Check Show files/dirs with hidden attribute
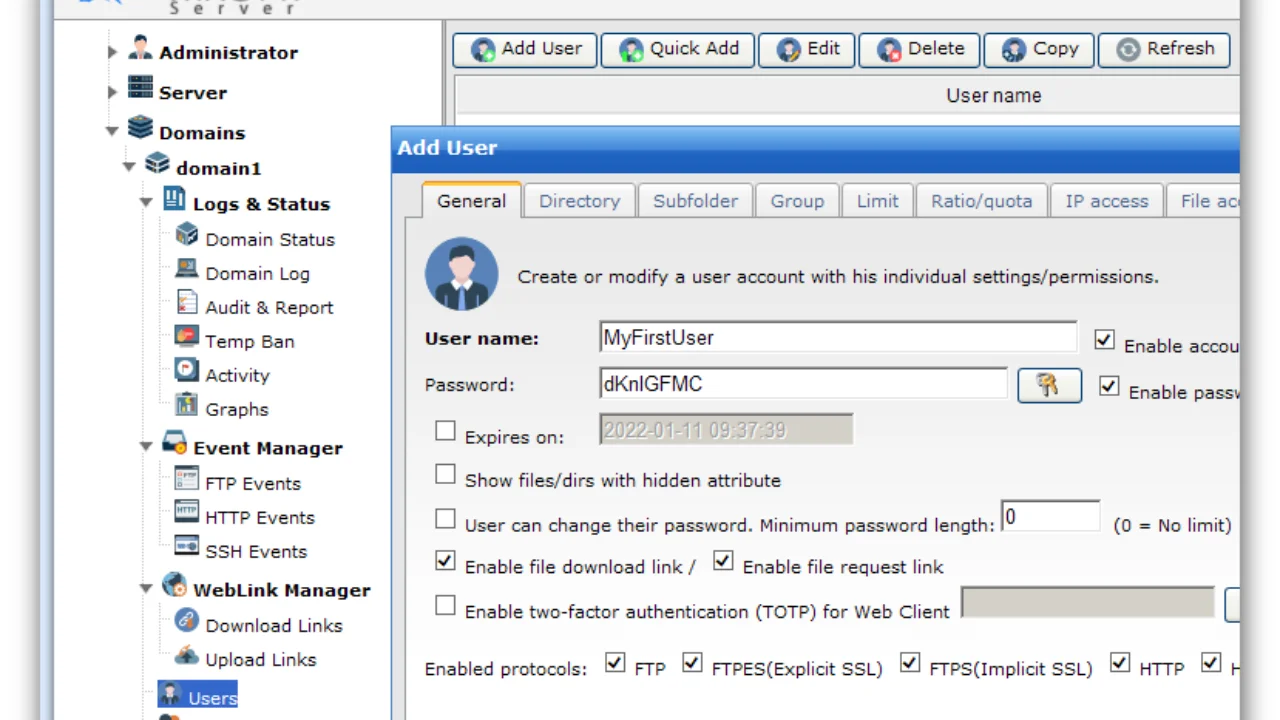The height and width of the screenshot is (720, 1280). pyautogui.click(x=445, y=474)
